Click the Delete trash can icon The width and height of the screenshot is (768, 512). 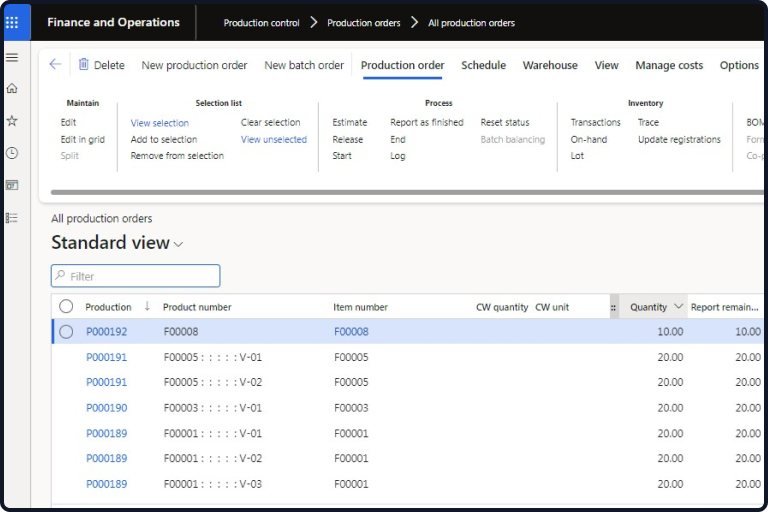coord(84,64)
